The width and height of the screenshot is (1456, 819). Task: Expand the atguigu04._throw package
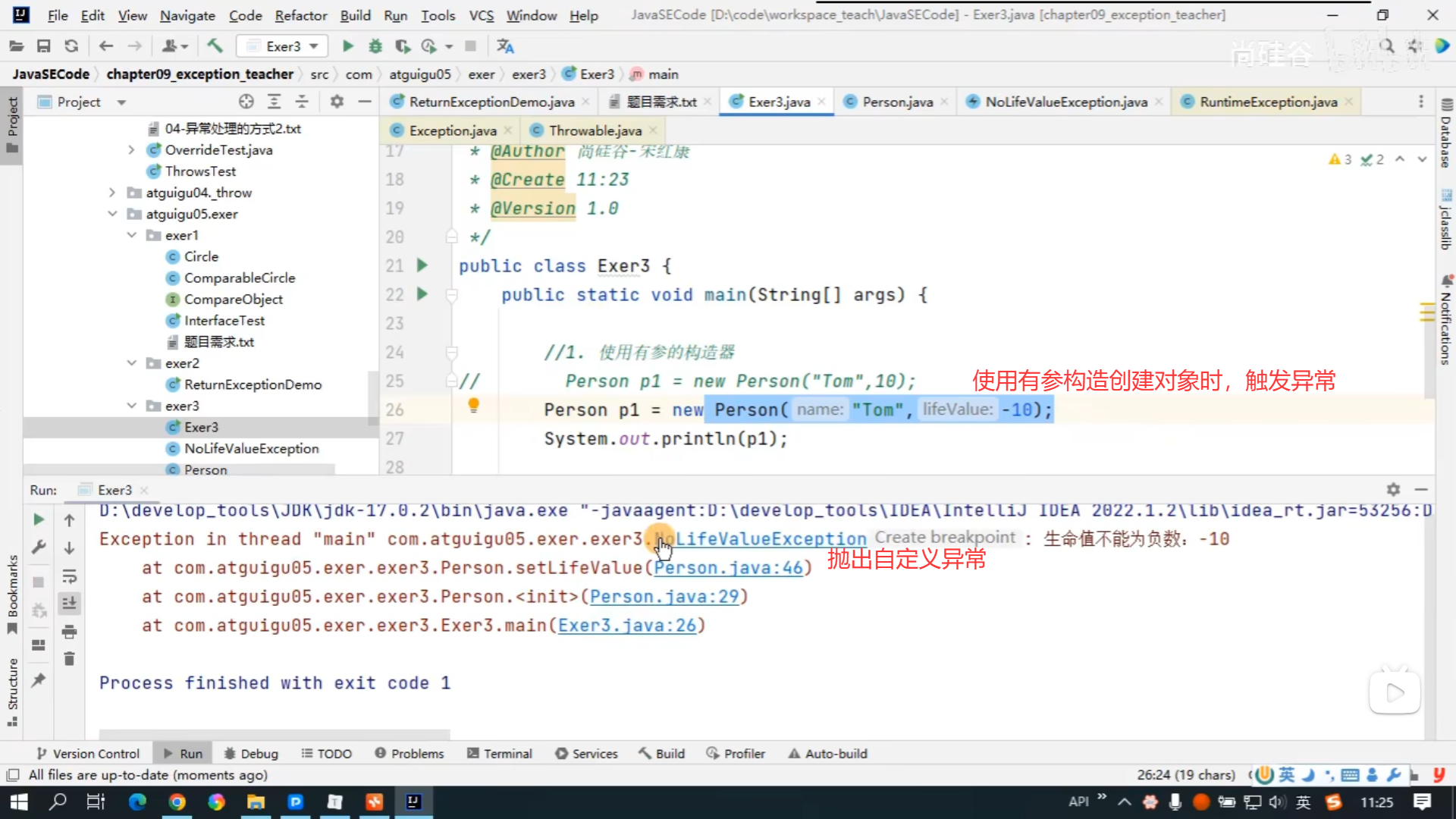pyautogui.click(x=112, y=193)
